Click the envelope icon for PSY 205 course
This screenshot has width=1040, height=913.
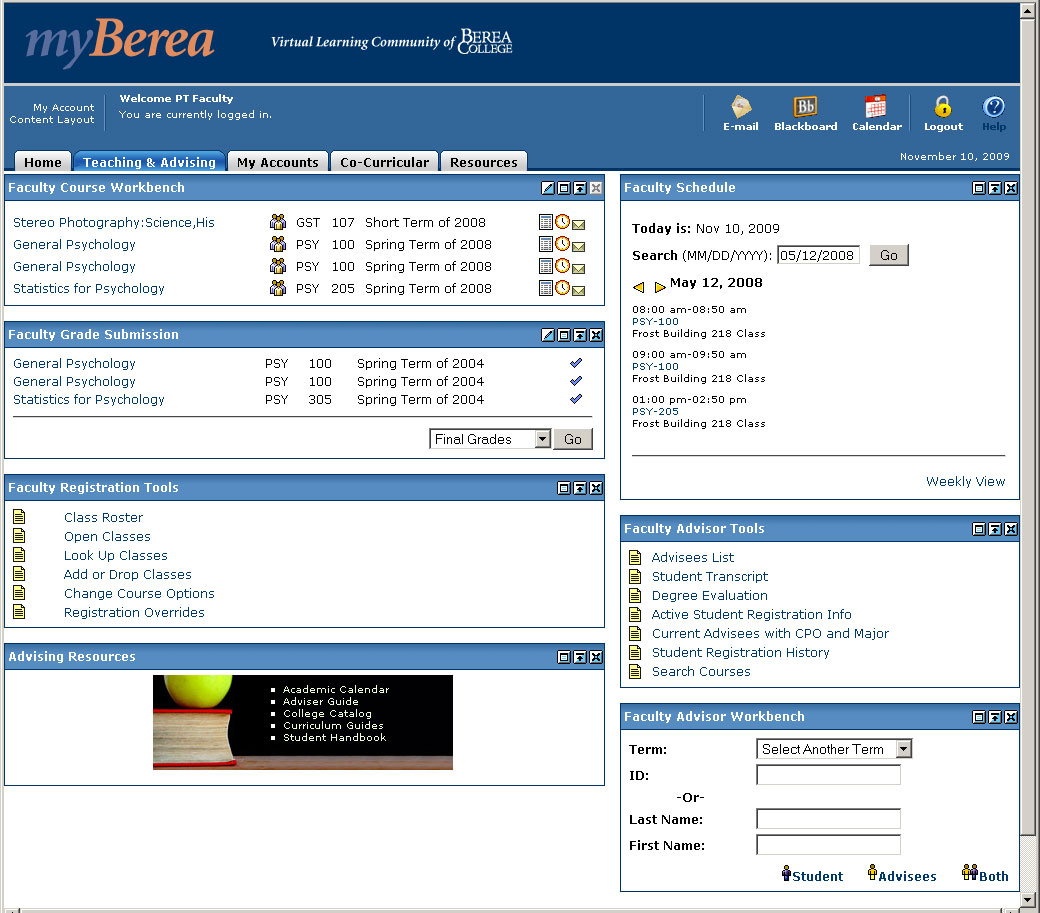point(578,291)
